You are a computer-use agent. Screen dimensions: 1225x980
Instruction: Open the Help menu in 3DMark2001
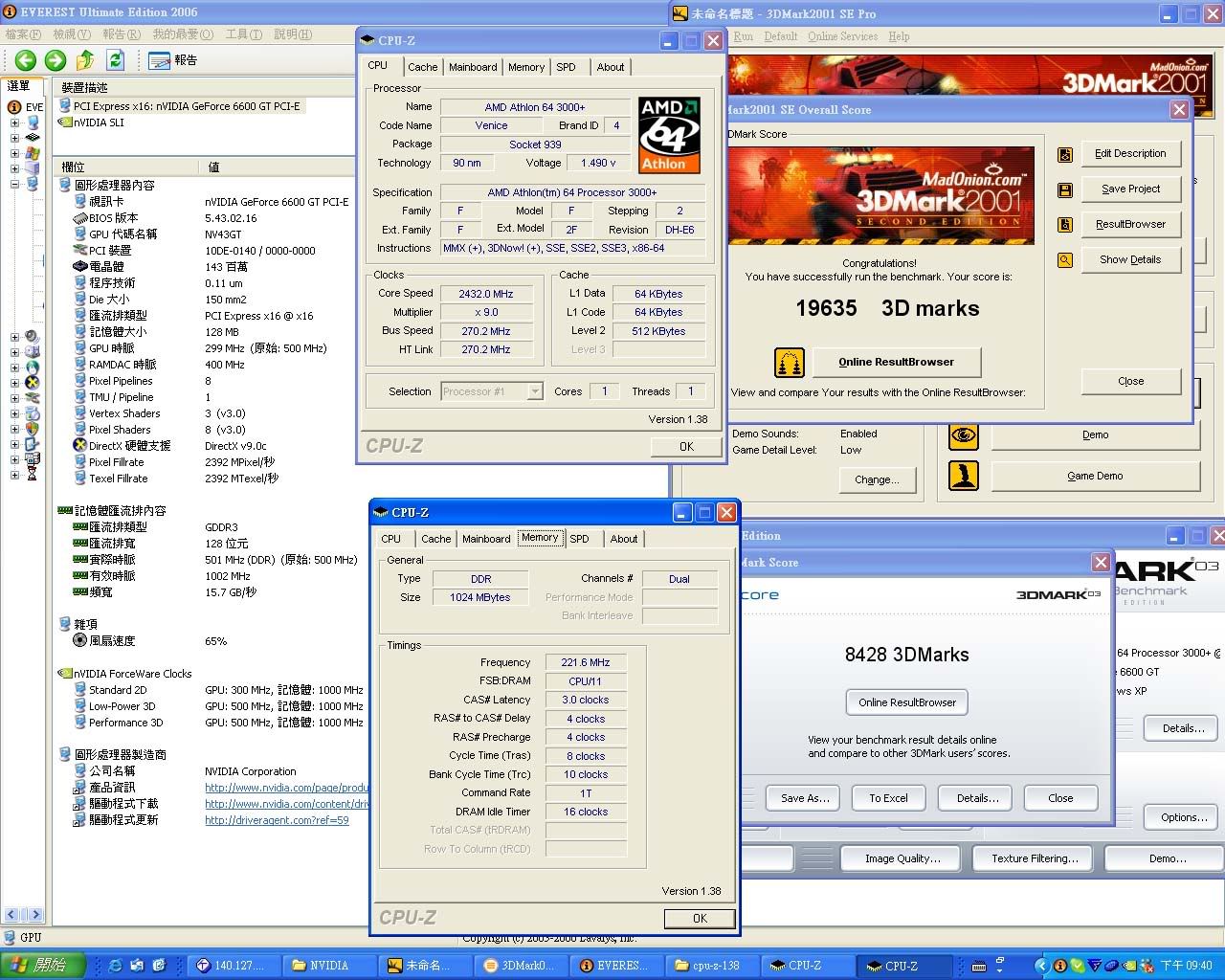[x=899, y=36]
